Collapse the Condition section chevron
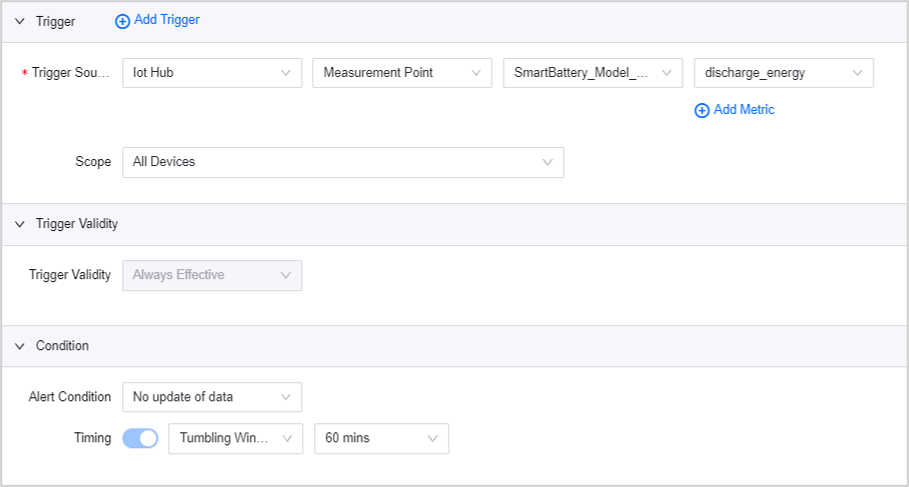 click(19, 346)
